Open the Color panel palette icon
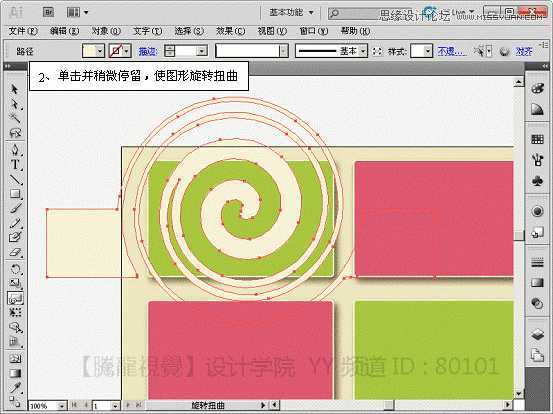The width and height of the screenshot is (553, 414). coord(537,88)
